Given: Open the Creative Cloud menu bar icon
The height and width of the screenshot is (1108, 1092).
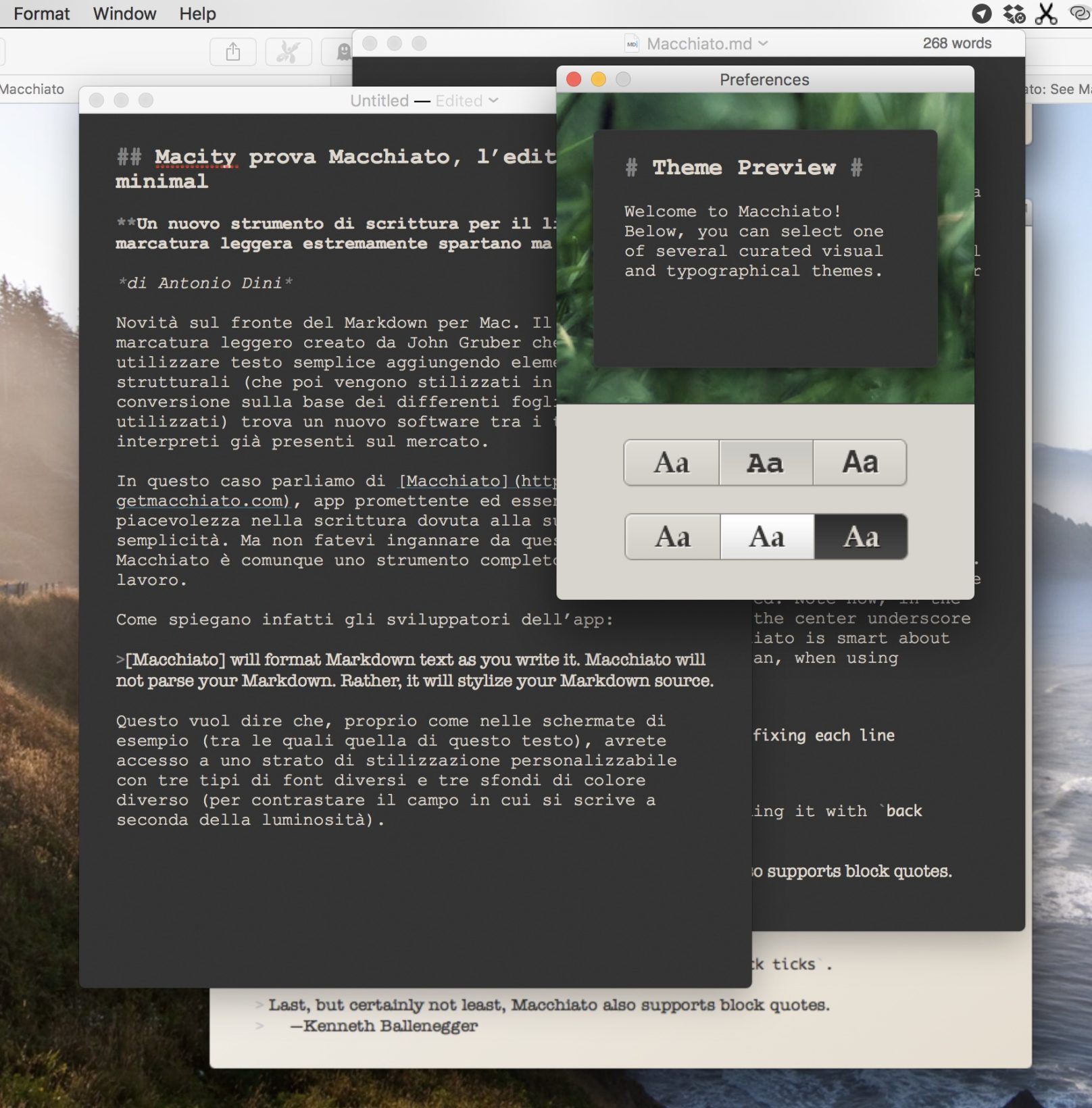Looking at the screenshot, I should pos(1080,14).
